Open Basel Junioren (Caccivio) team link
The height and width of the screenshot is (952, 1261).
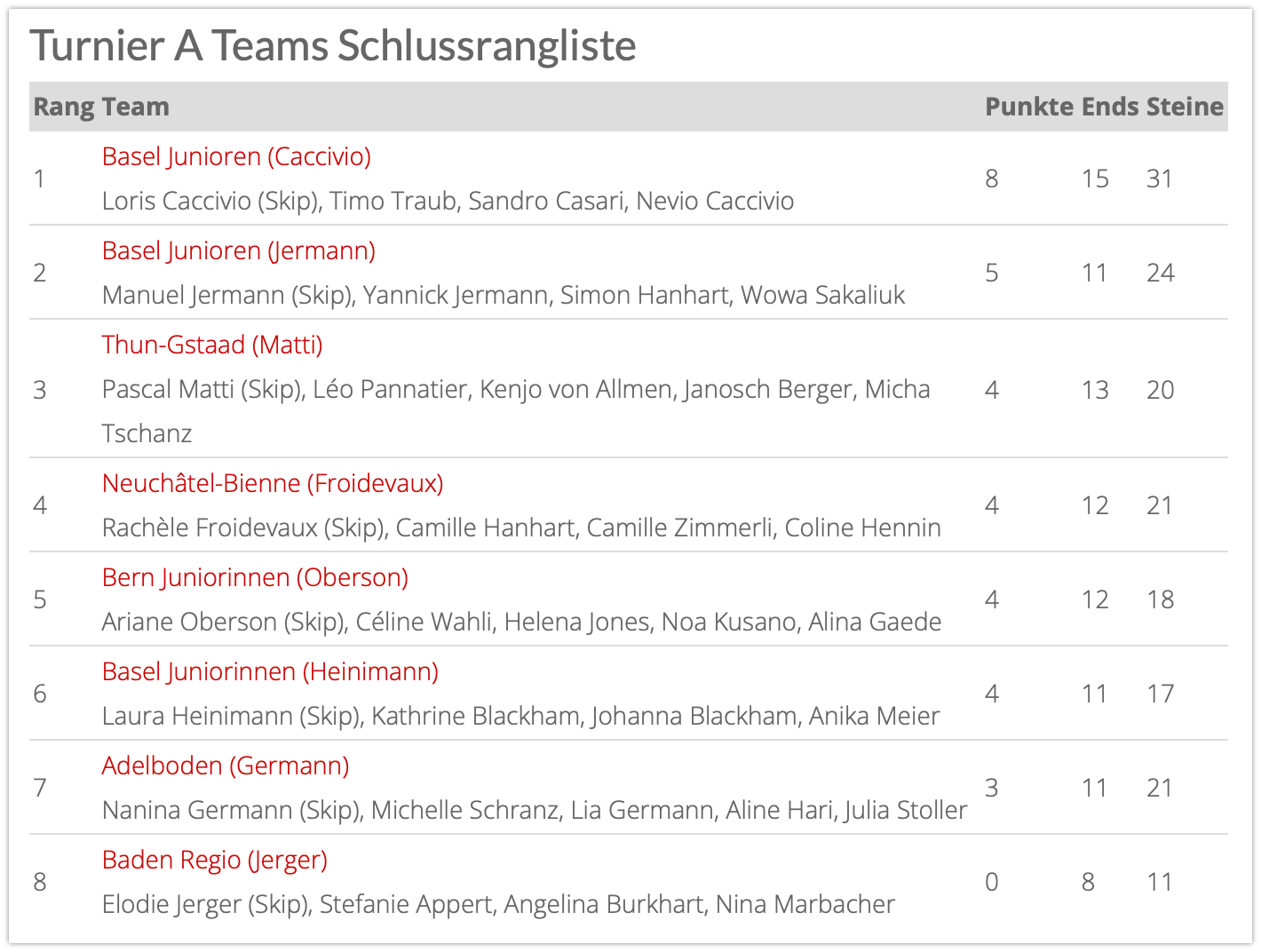pos(236,156)
